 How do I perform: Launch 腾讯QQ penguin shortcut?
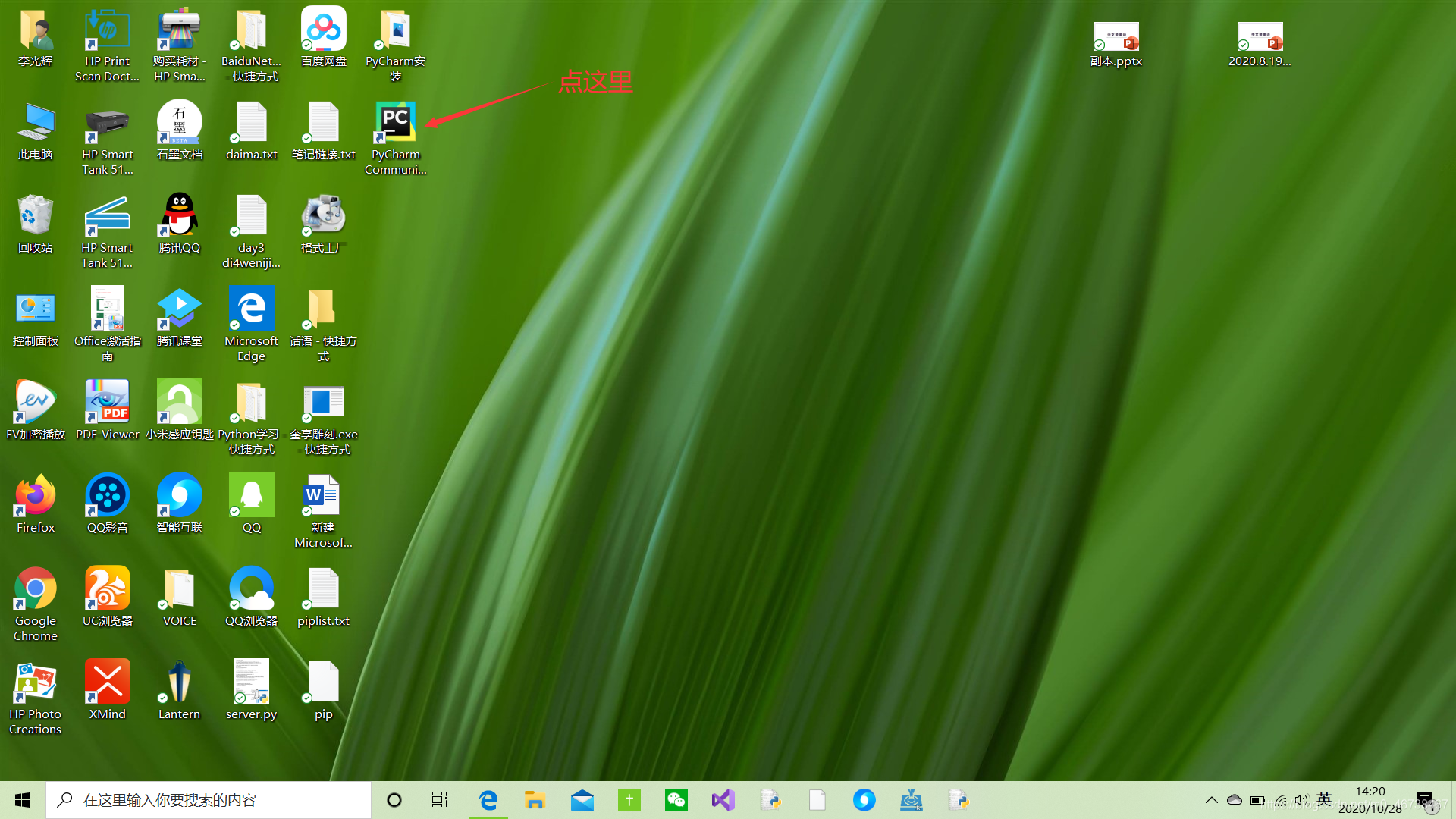click(180, 224)
